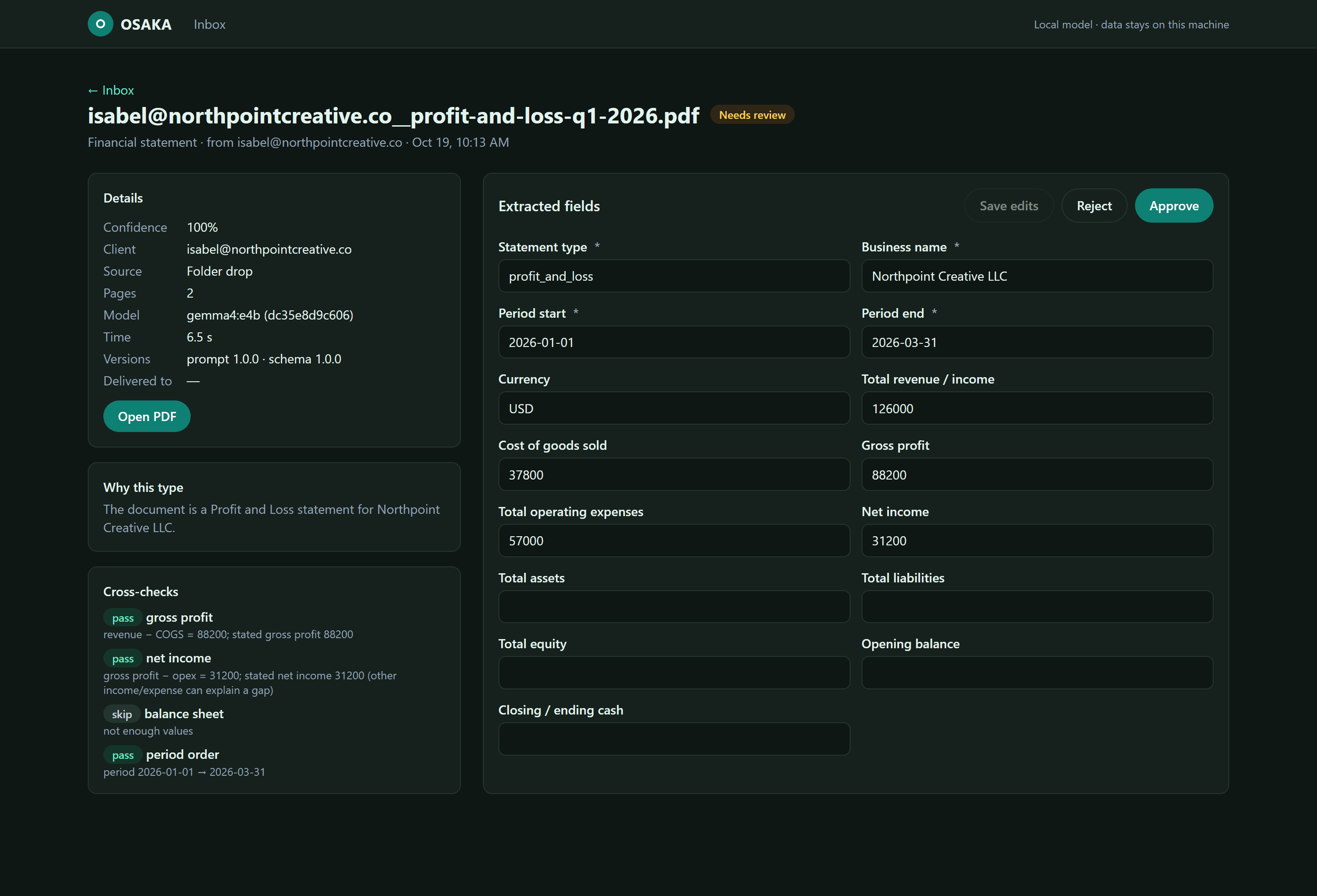1317x896 pixels.
Task: Click the 'Why this type' explanation text
Action: coord(272,518)
